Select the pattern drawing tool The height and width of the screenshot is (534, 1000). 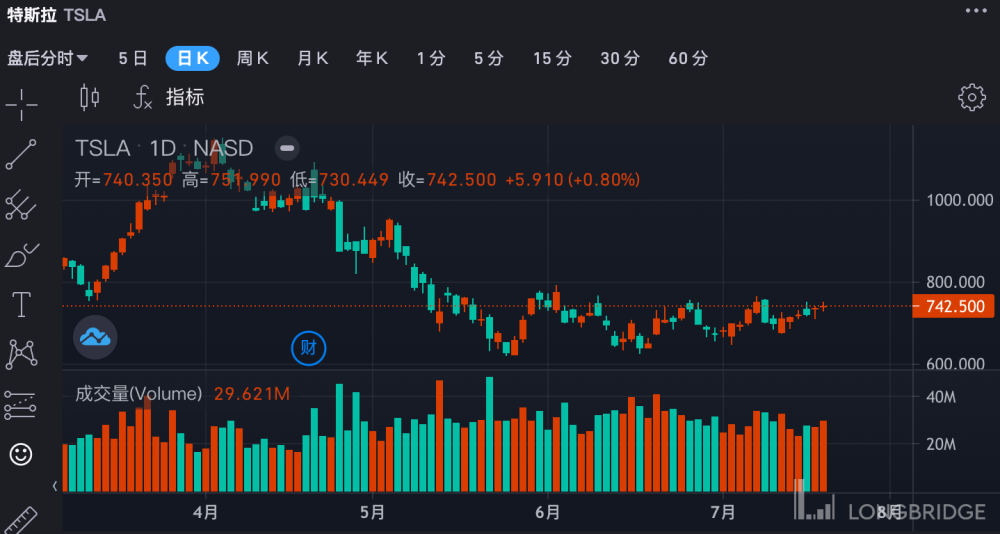[21, 353]
